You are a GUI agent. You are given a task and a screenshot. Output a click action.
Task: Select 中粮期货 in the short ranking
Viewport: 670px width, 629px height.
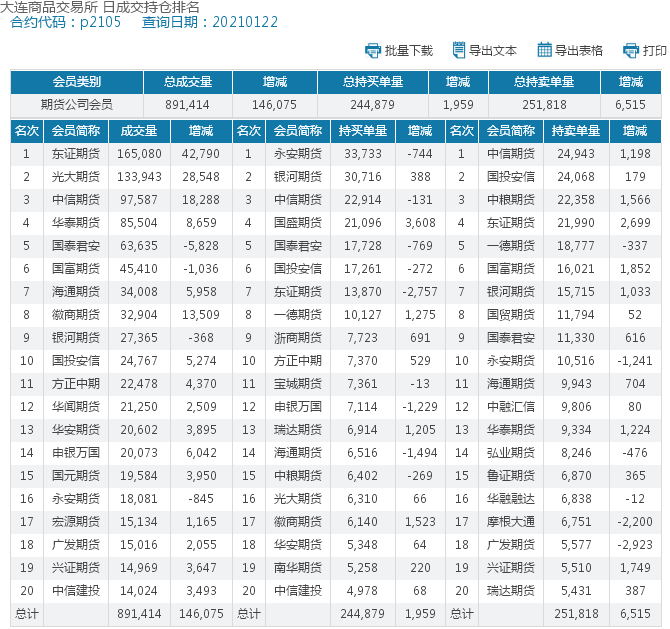coord(511,200)
